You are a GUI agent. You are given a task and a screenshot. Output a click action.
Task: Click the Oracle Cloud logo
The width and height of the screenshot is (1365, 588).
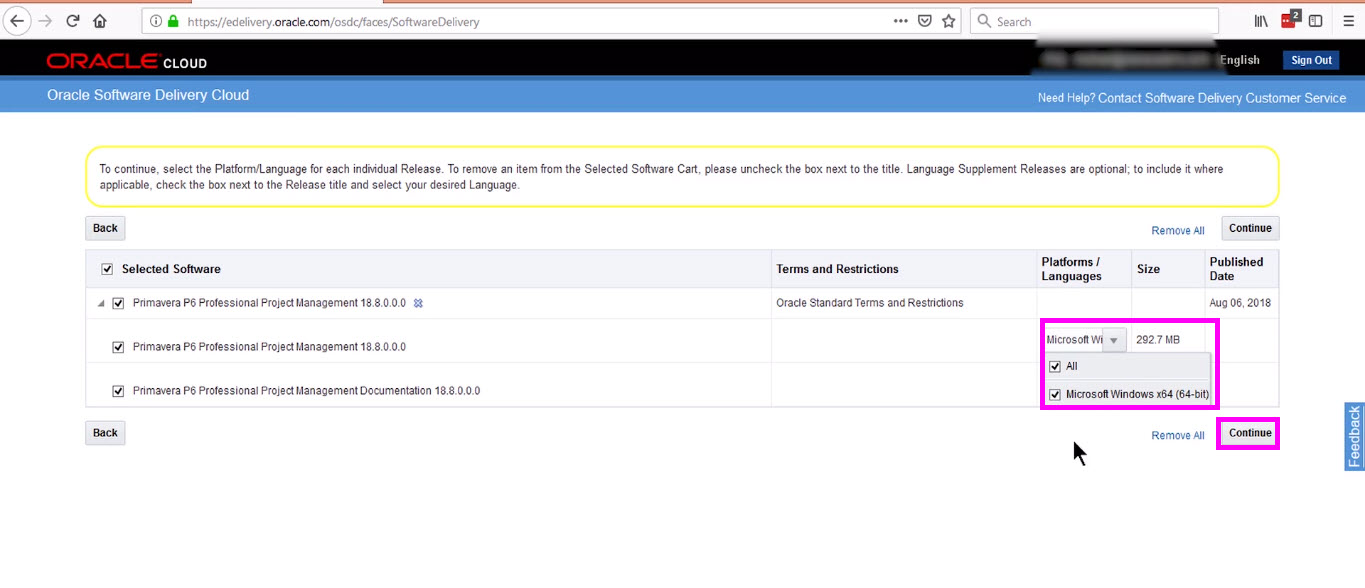[127, 62]
